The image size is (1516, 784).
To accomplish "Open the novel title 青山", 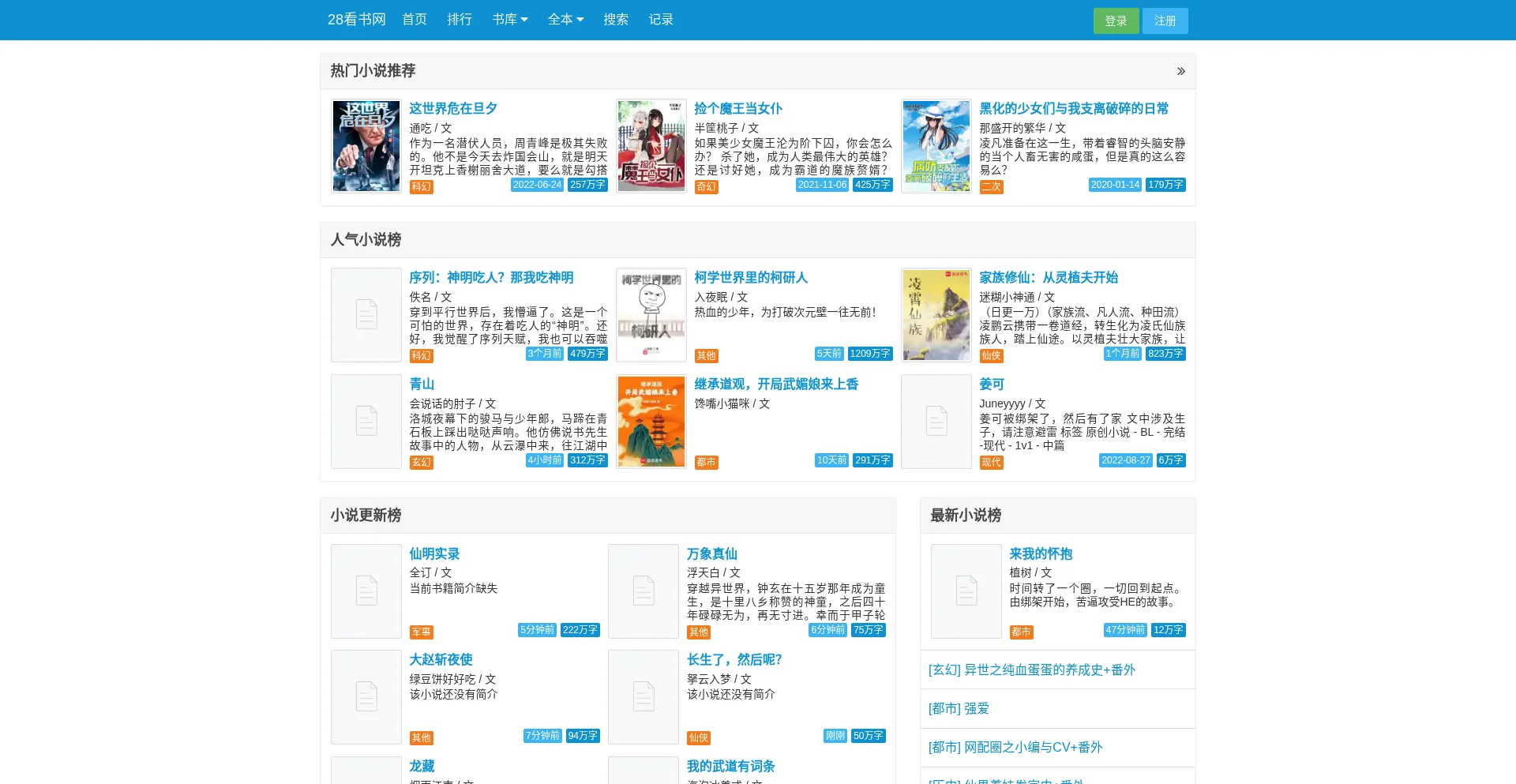I will pos(422,384).
